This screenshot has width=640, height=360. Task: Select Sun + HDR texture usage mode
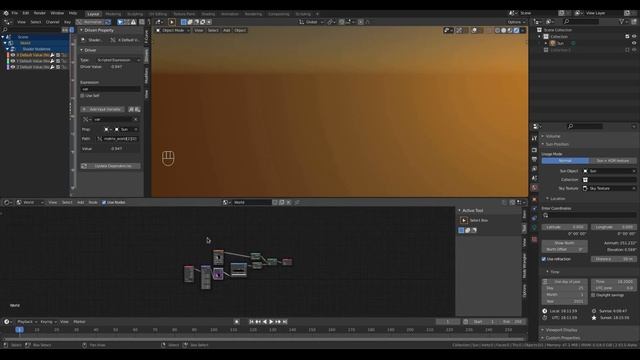point(613,161)
